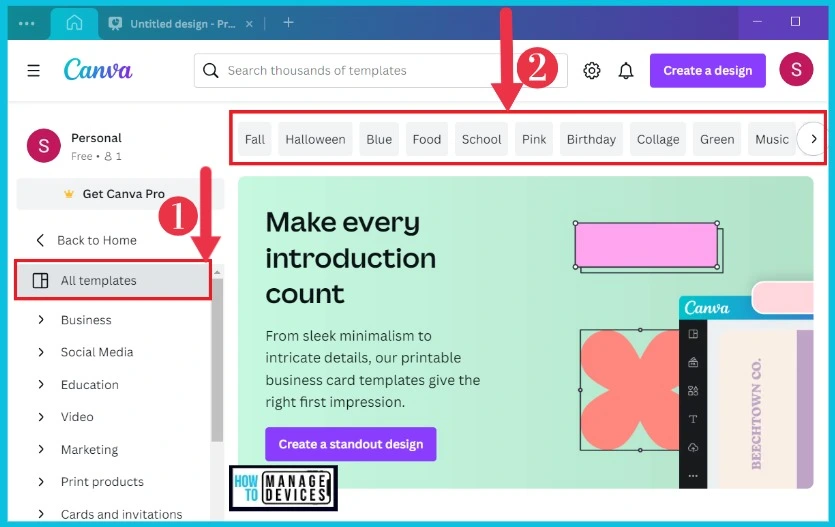Screen dimensions: 835x527
Task: Select All templates in the sidebar
Action: point(113,280)
